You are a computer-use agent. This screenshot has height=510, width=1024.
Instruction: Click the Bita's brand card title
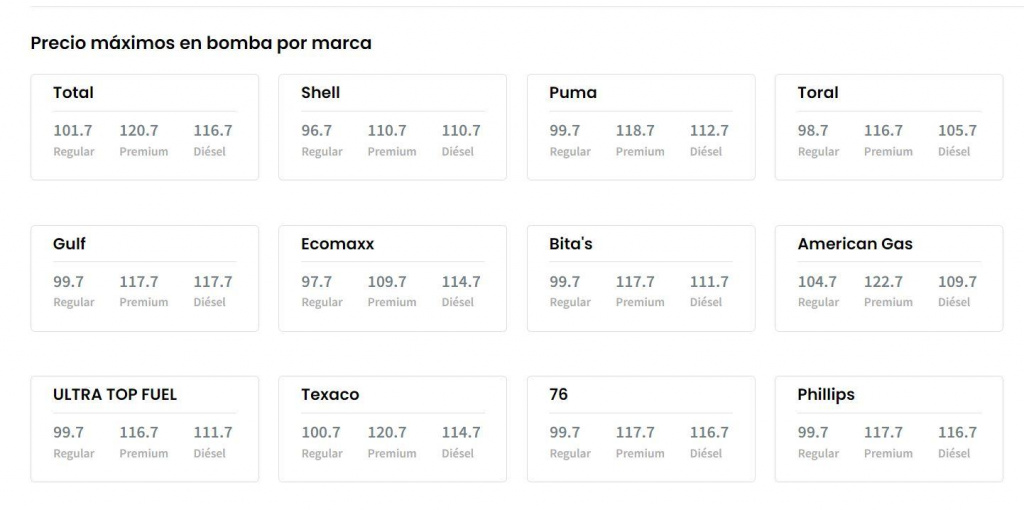pos(571,244)
